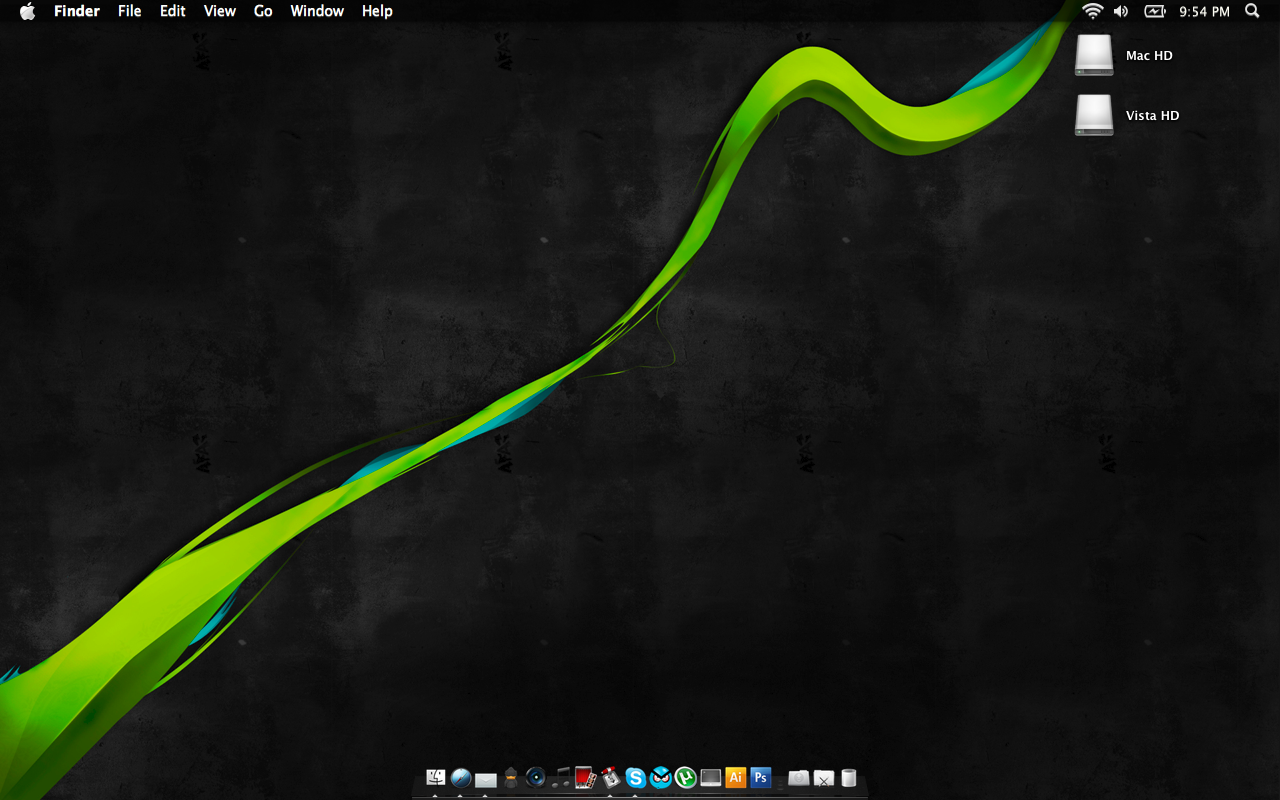Screen dimensions: 1280x800
Task: Open Spotlight search magnifier
Action: click(1252, 11)
